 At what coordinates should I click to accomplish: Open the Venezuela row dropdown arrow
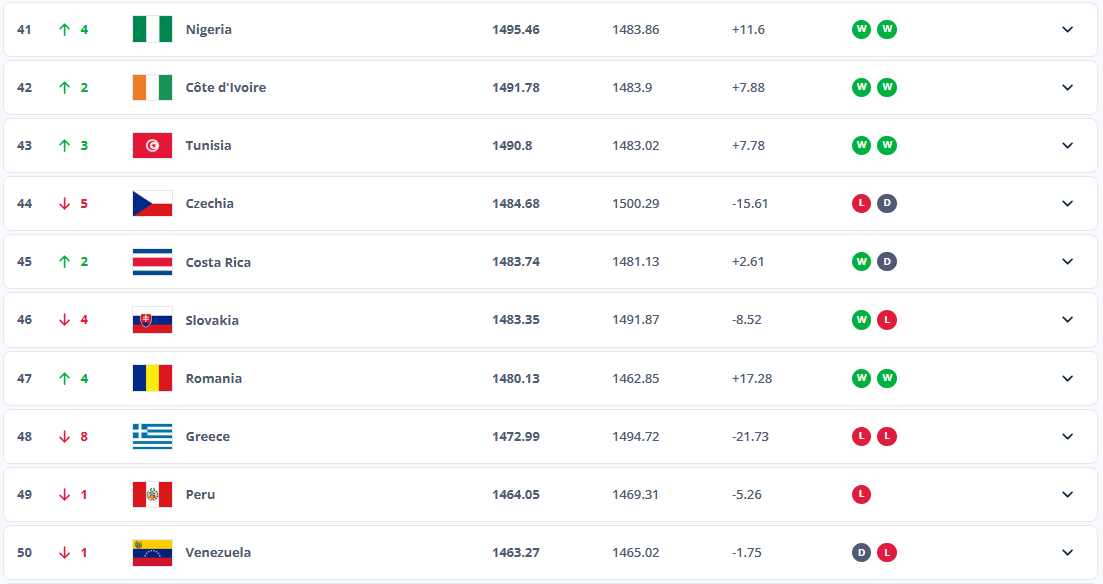point(1067,552)
